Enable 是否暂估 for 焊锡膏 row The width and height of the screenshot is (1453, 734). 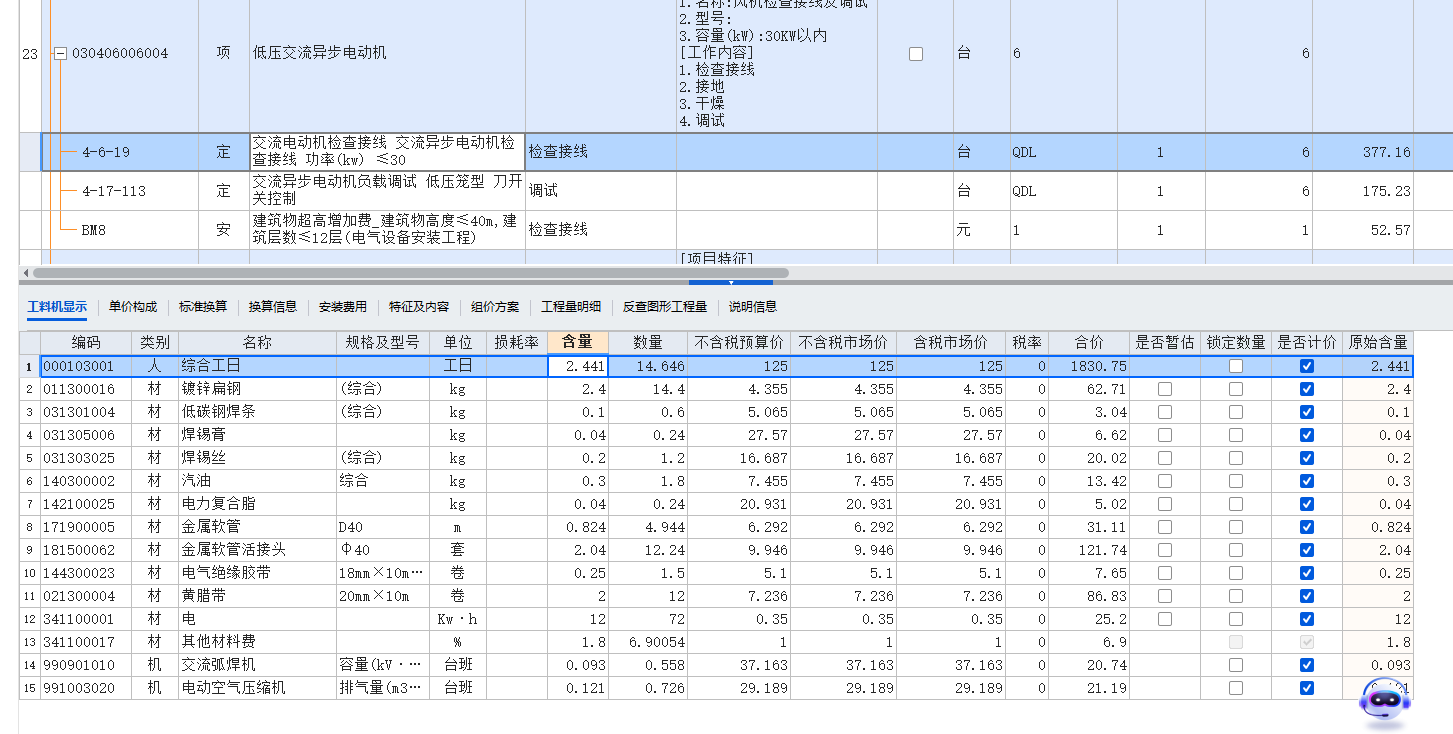(x=1164, y=435)
